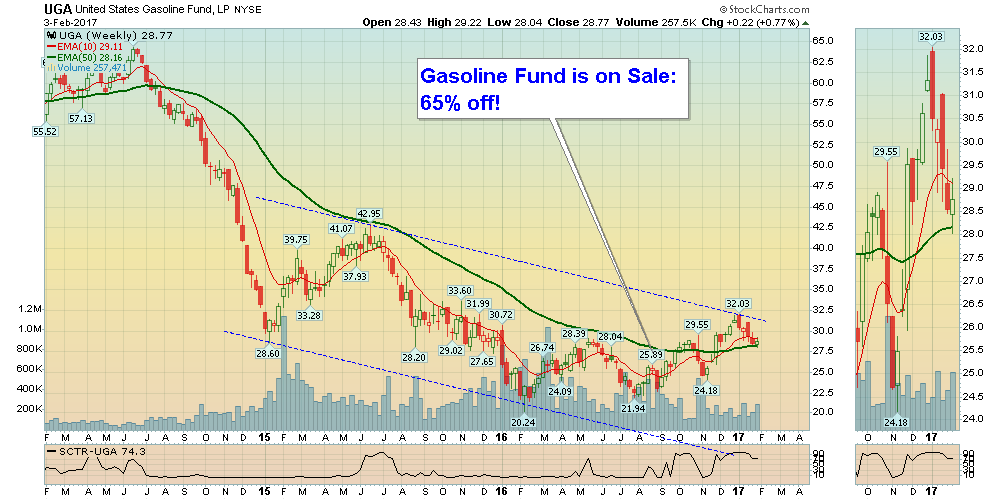Click the 1.2M volume axis label

(x=30, y=309)
